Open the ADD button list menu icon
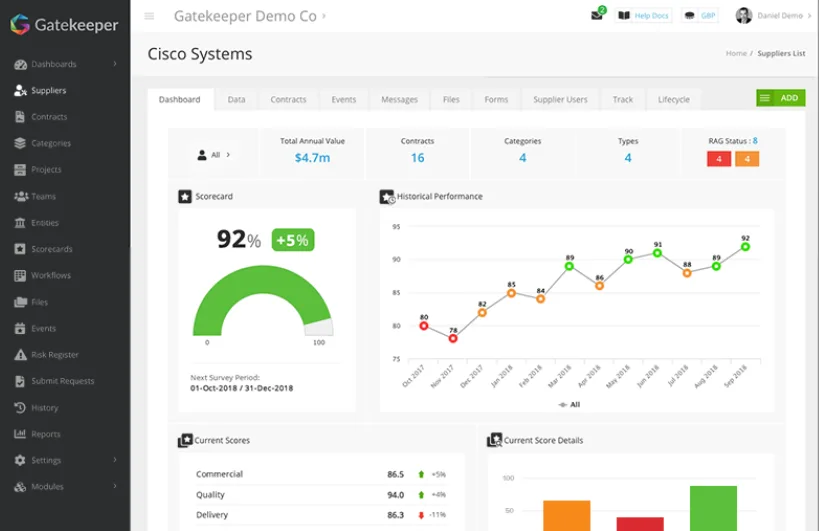819x531 pixels. point(765,98)
